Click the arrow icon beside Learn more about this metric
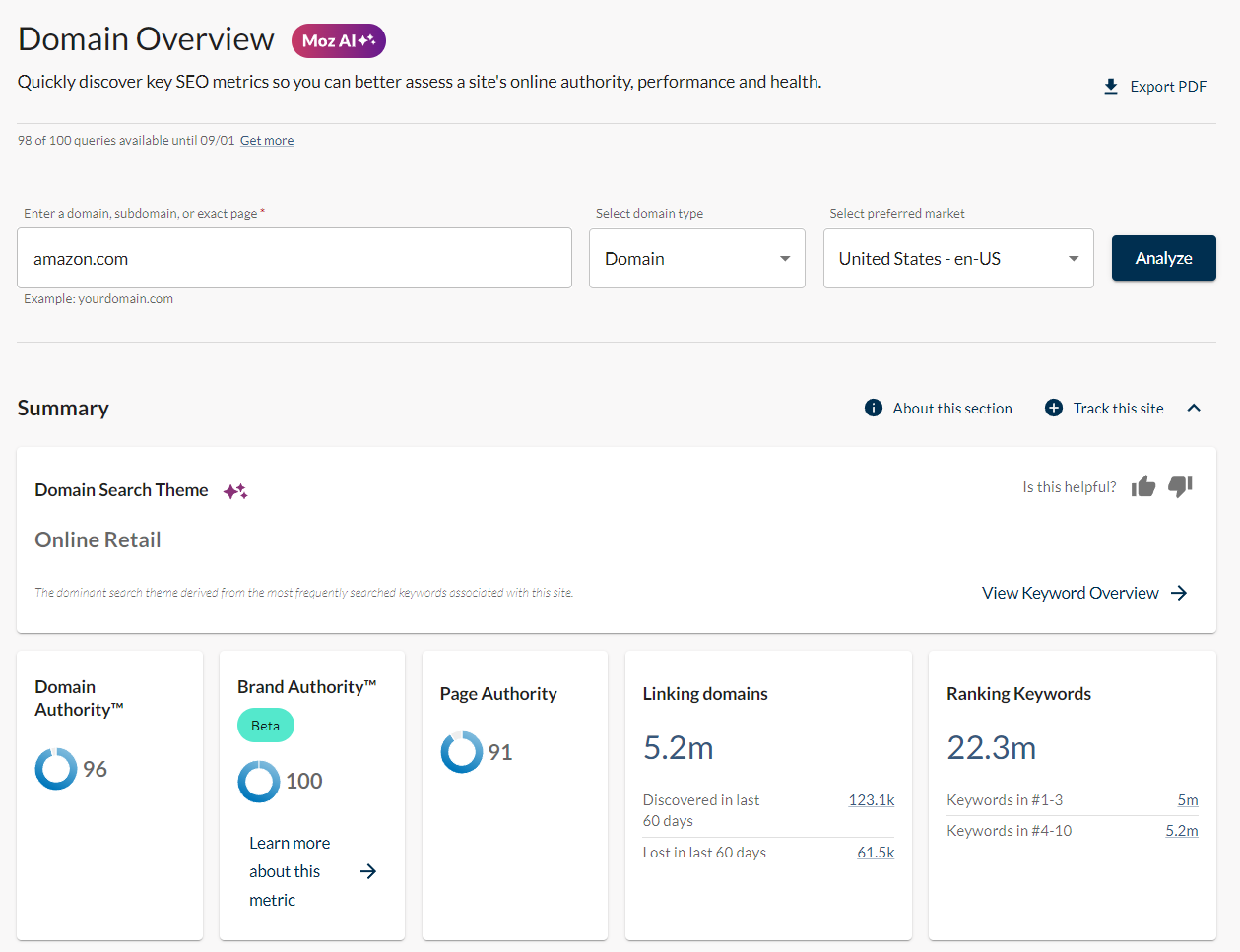1240x952 pixels. tap(368, 871)
